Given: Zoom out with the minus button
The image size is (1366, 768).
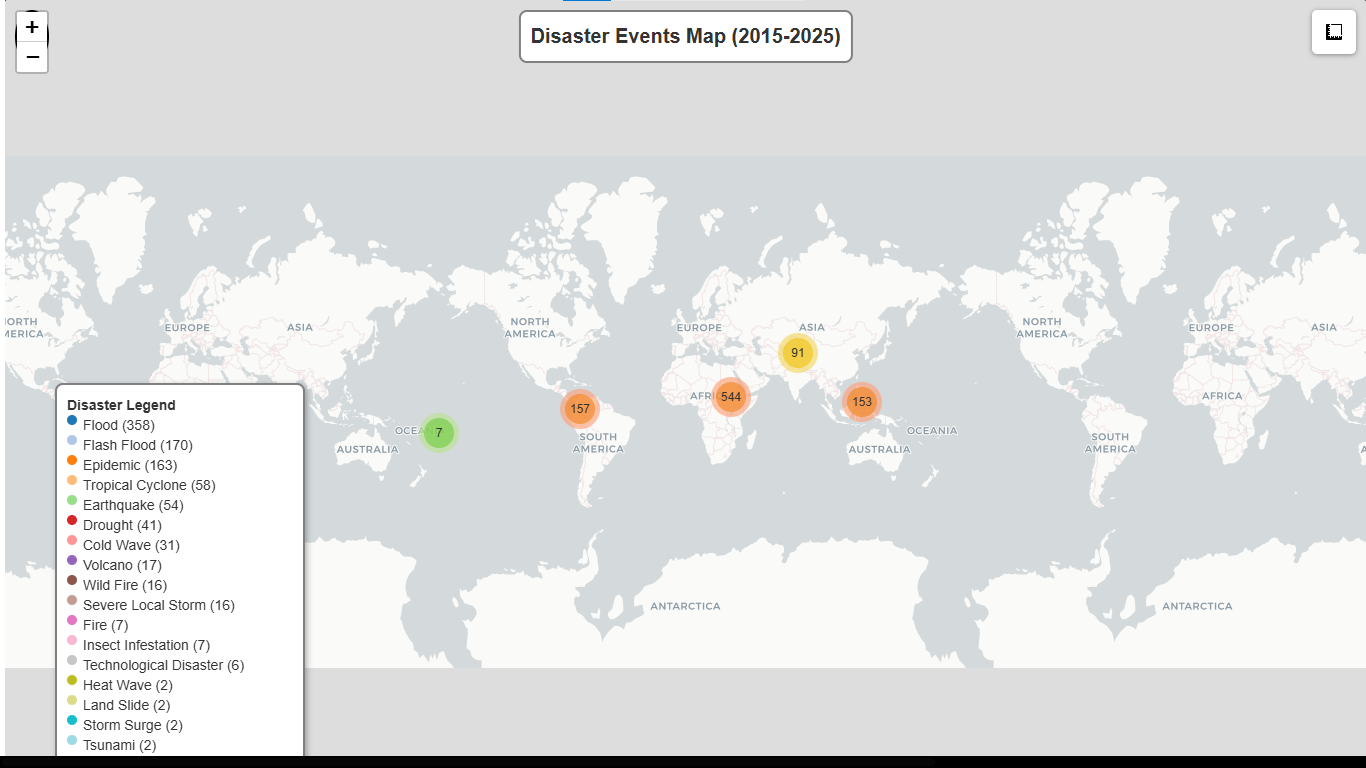Looking at the screenshot, I should pos(32,57).
